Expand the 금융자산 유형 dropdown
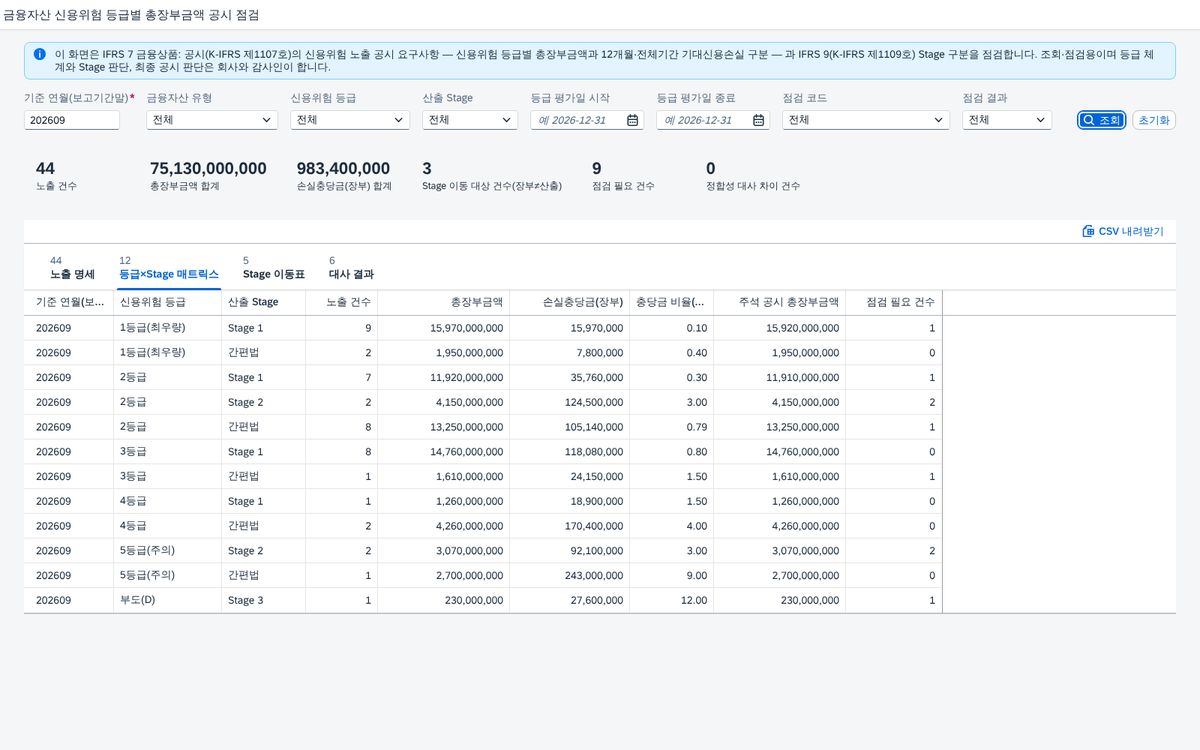Image resolution: width=1200 pixels, height=750 pixels. (212, 120)
